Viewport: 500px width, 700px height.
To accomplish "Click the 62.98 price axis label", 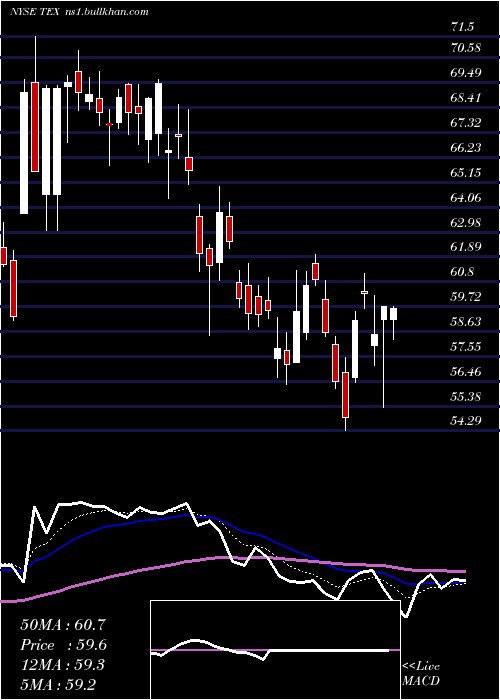I will [466, 222].
